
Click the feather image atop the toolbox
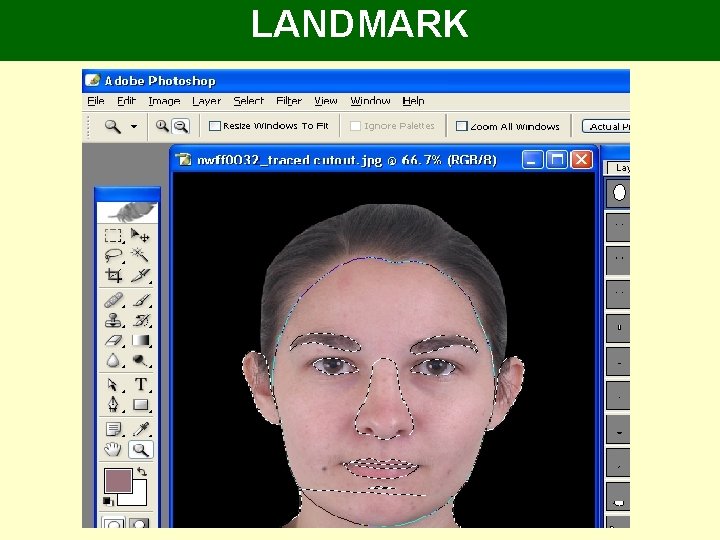coord(127,212)
